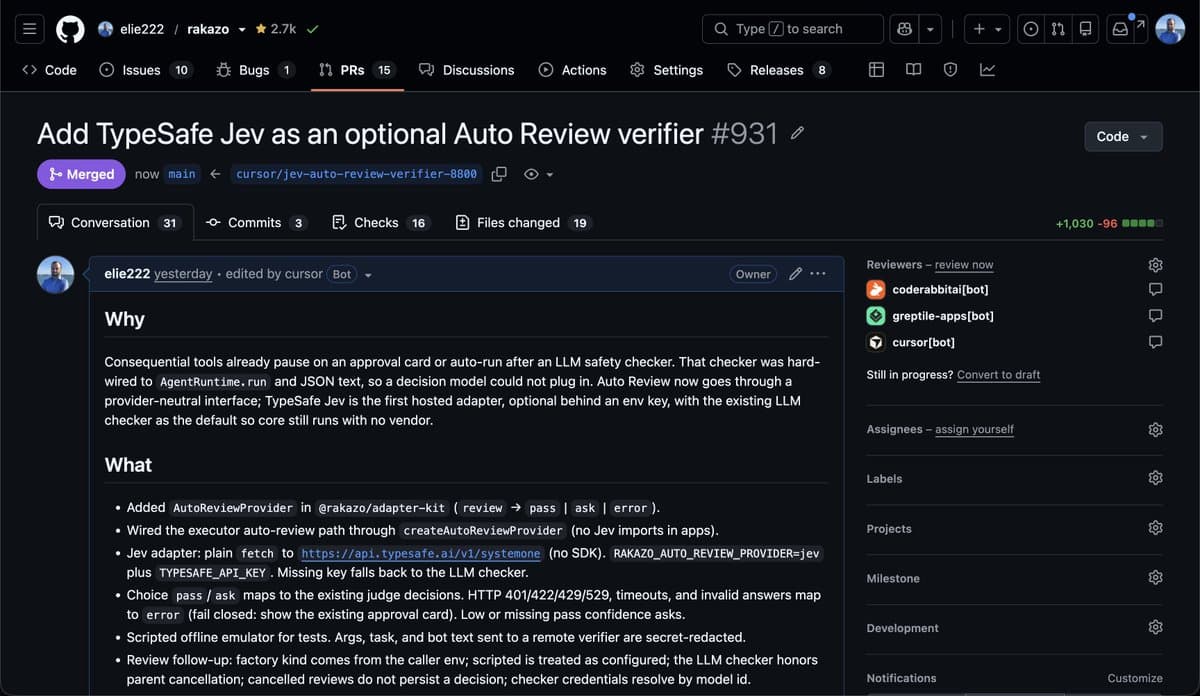
Task: View greptile-apps[bot] review comment icon
Action: click(x=1155, y=316)
